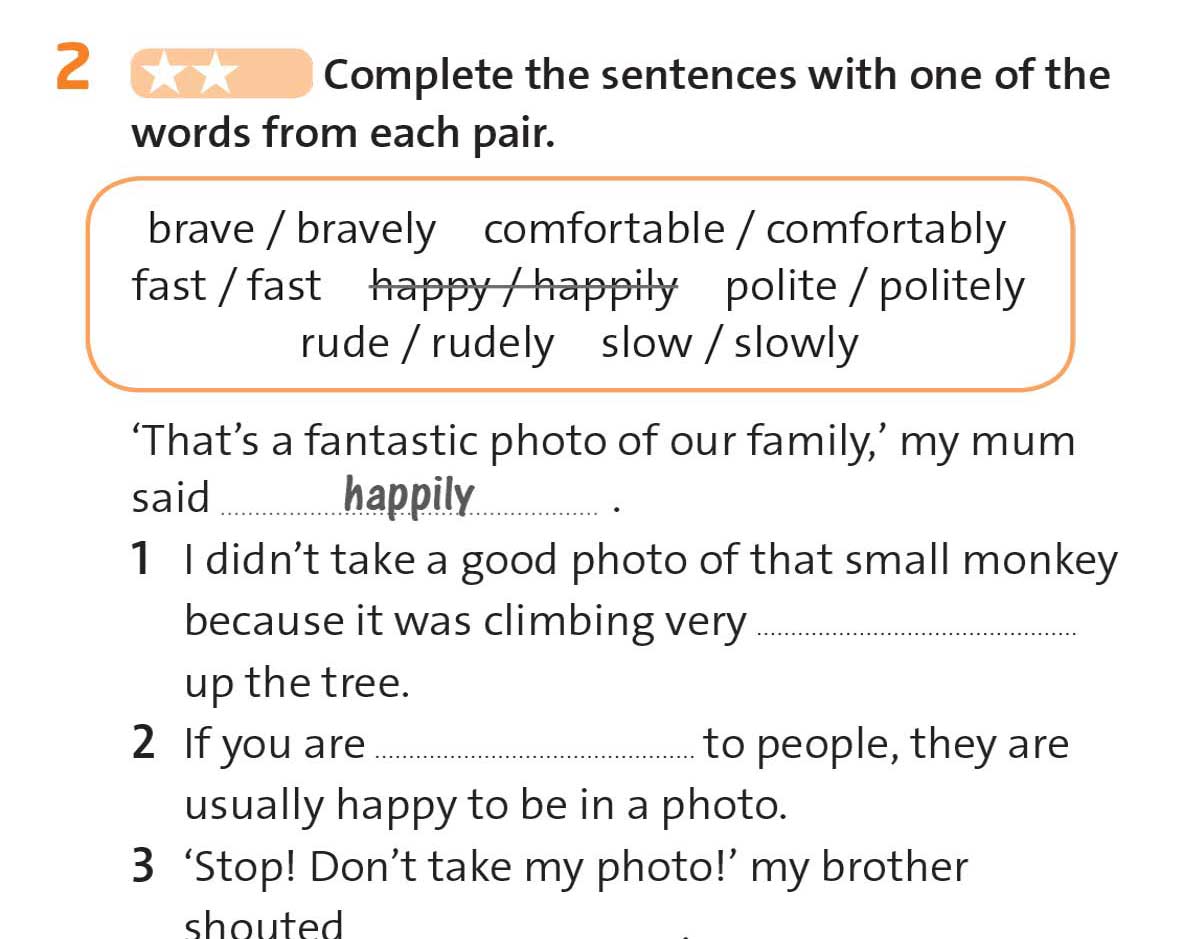
Task: Select the 'comfortable / comfortably' word pair
Action: [744, 229]
